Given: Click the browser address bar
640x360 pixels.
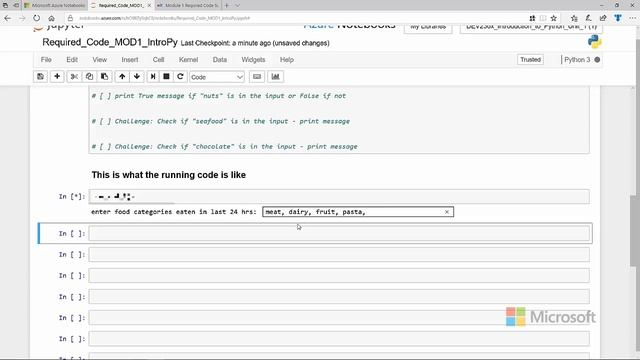Looking at the screenshot, I should [x=298, y=18].
